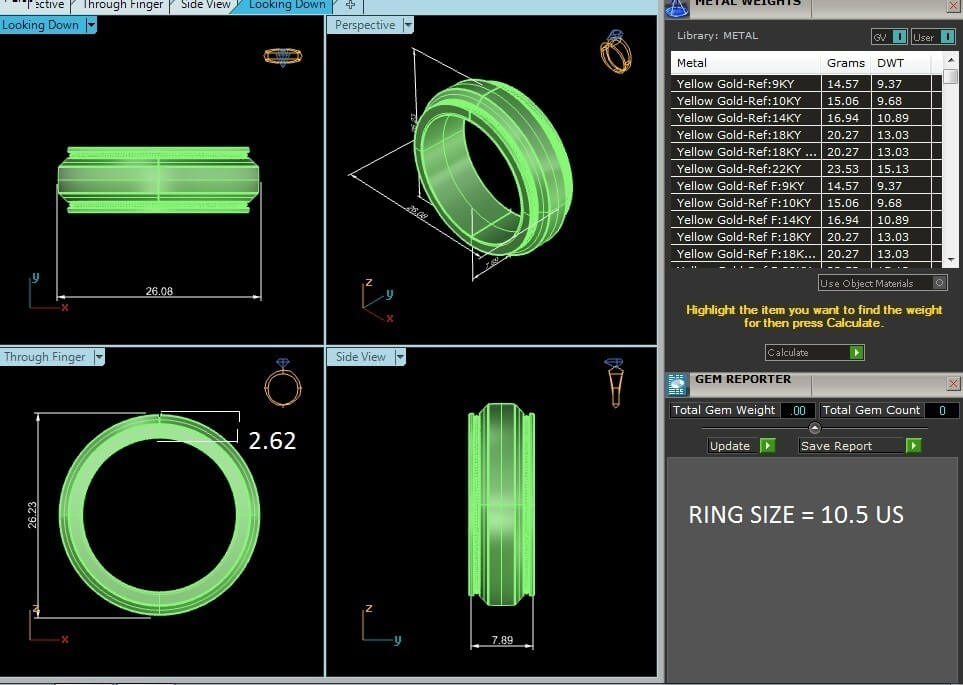Open the Looking Down viewport dropdown

click(90, 25)
